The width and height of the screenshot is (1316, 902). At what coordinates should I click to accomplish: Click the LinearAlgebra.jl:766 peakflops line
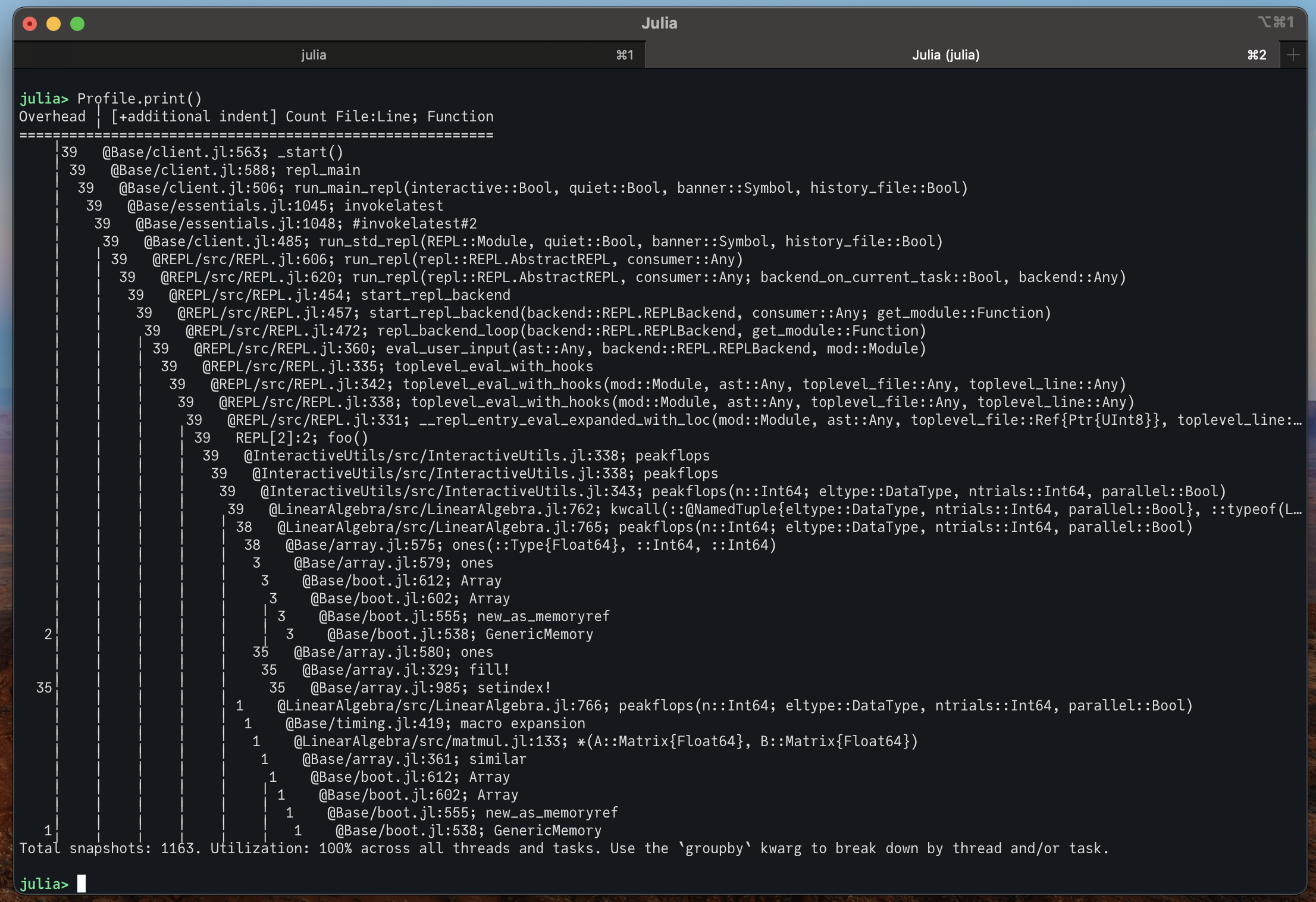point(715,706)
